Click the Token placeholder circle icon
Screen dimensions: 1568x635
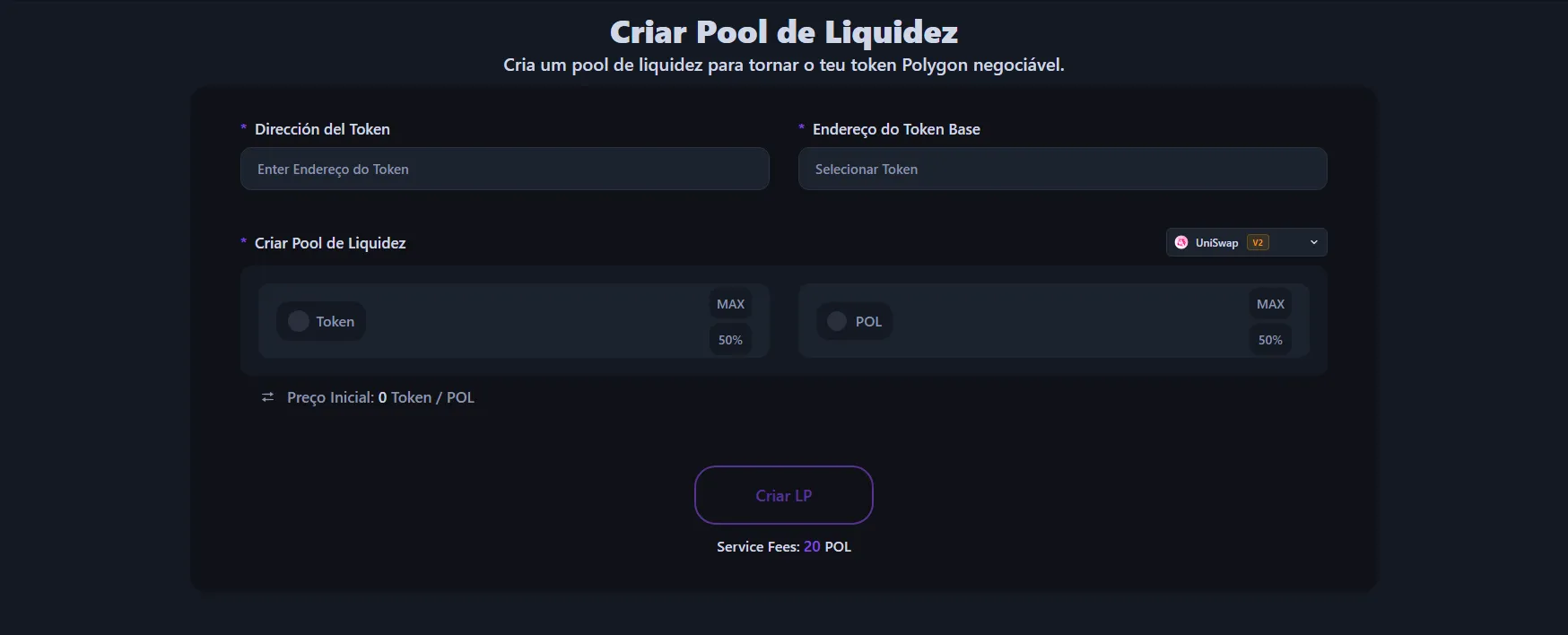299,321
